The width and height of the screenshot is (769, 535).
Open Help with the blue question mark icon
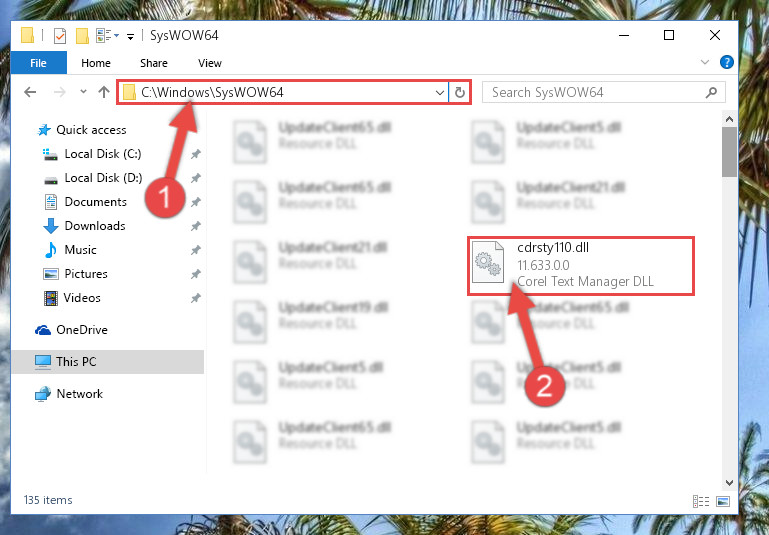click(x=726, y=62)
